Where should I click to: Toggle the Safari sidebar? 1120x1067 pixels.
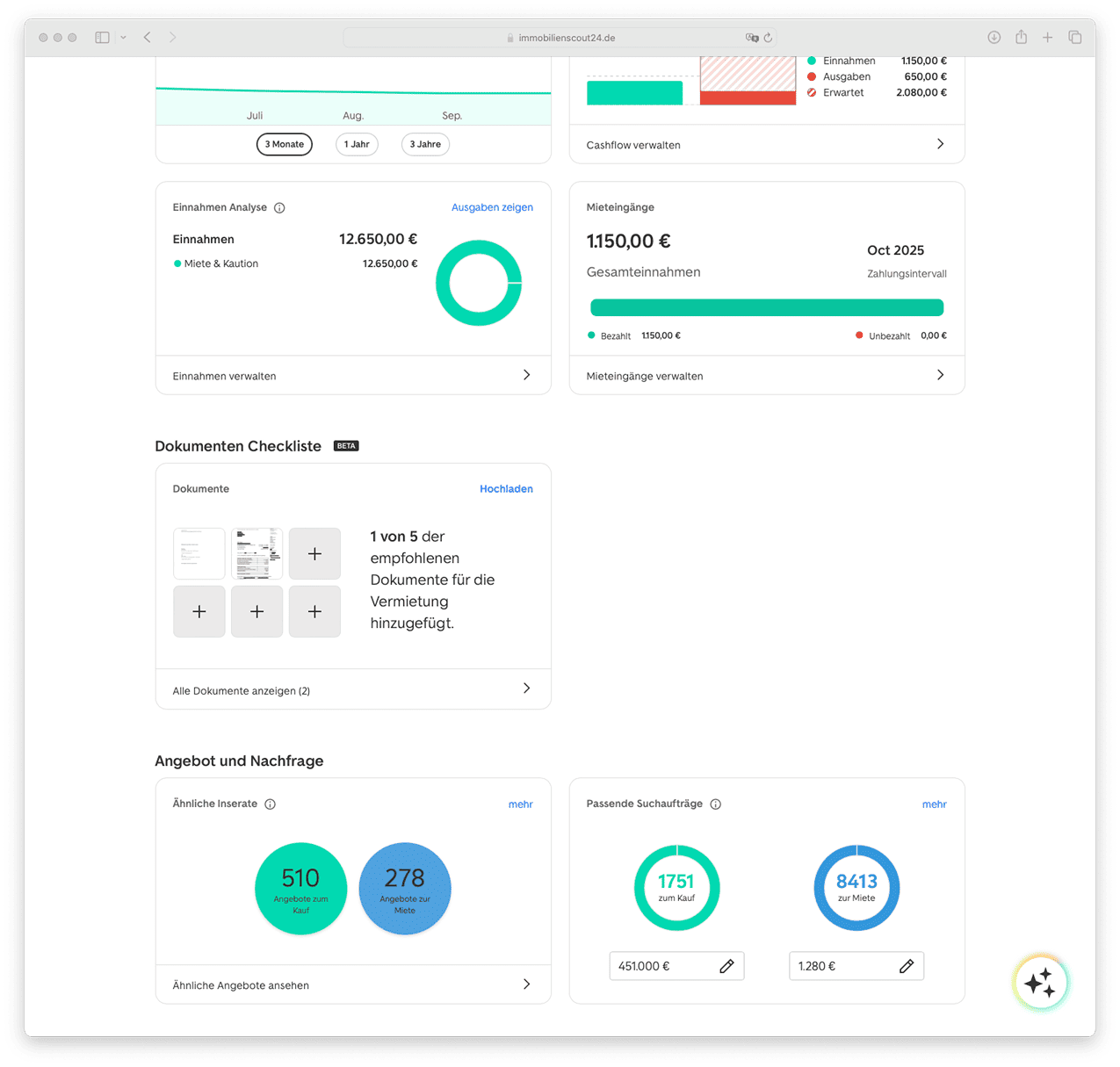click(103, 38)
